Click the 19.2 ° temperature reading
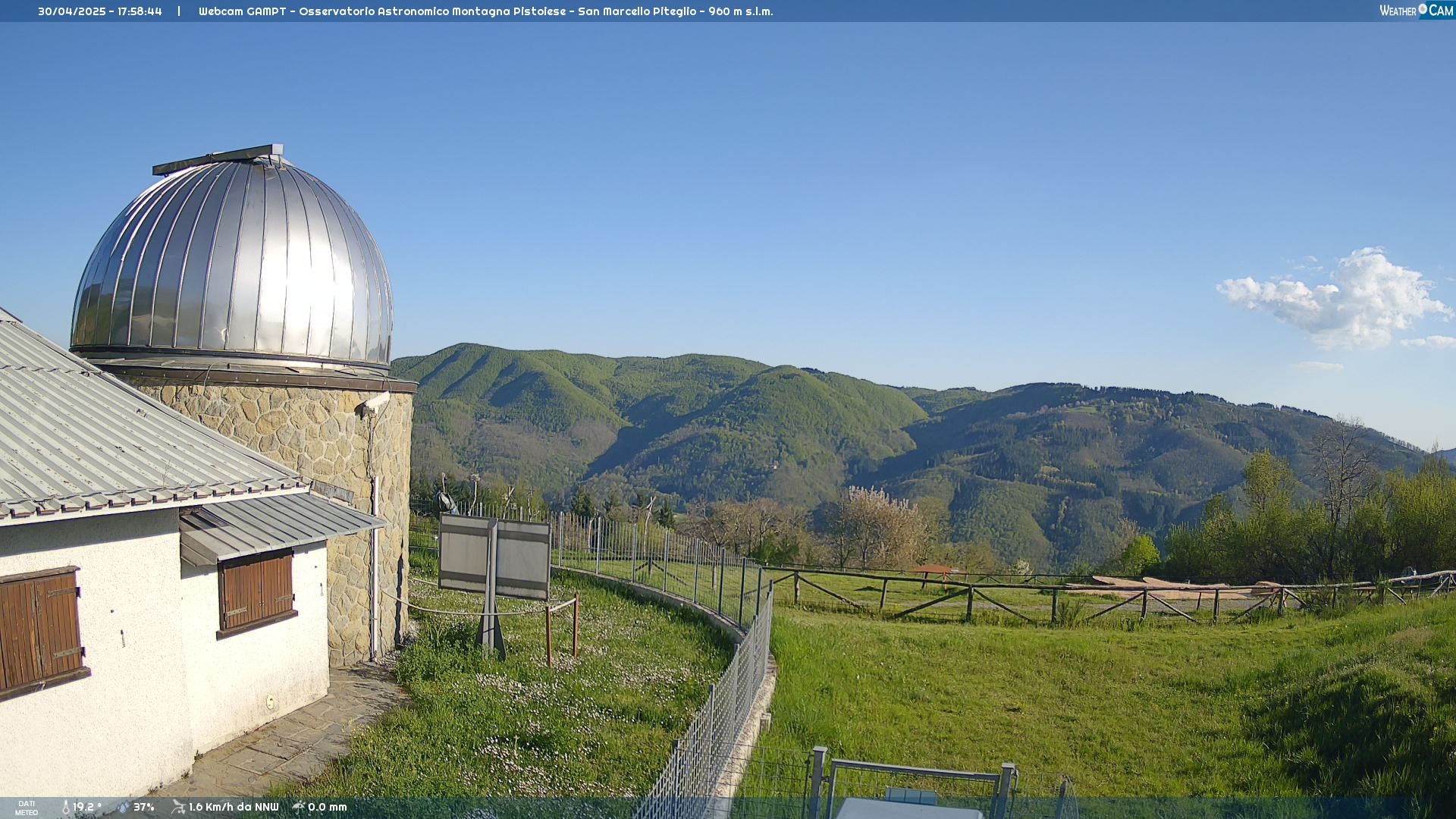 click(x=87, y=808)
